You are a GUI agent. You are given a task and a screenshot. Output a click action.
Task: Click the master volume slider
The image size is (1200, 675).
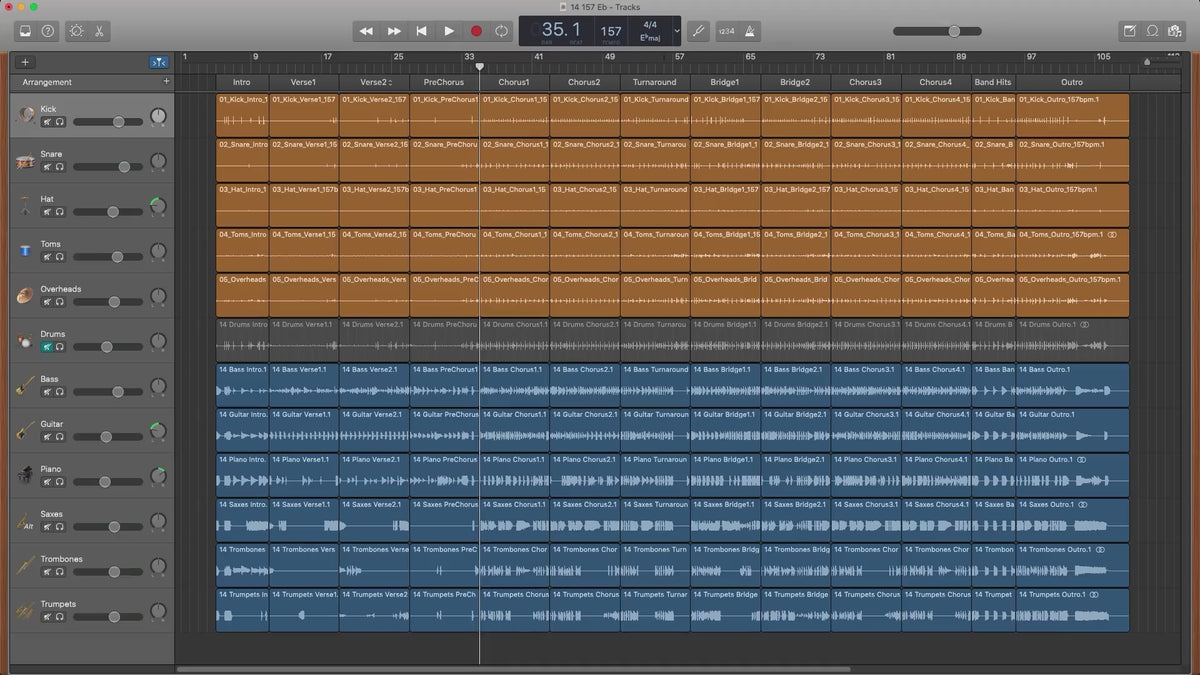pyautogui.click(x=954, y=31)
